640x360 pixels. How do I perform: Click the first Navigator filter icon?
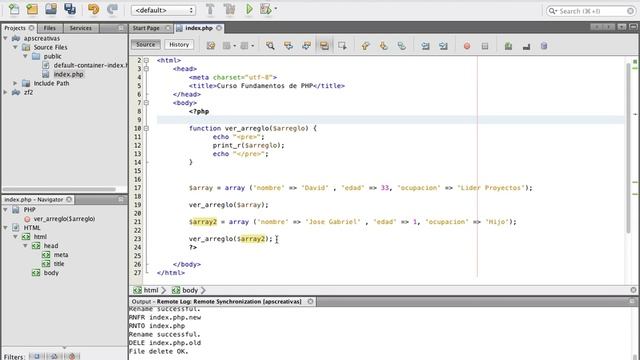pyautogui.click(x=36, y=356)
